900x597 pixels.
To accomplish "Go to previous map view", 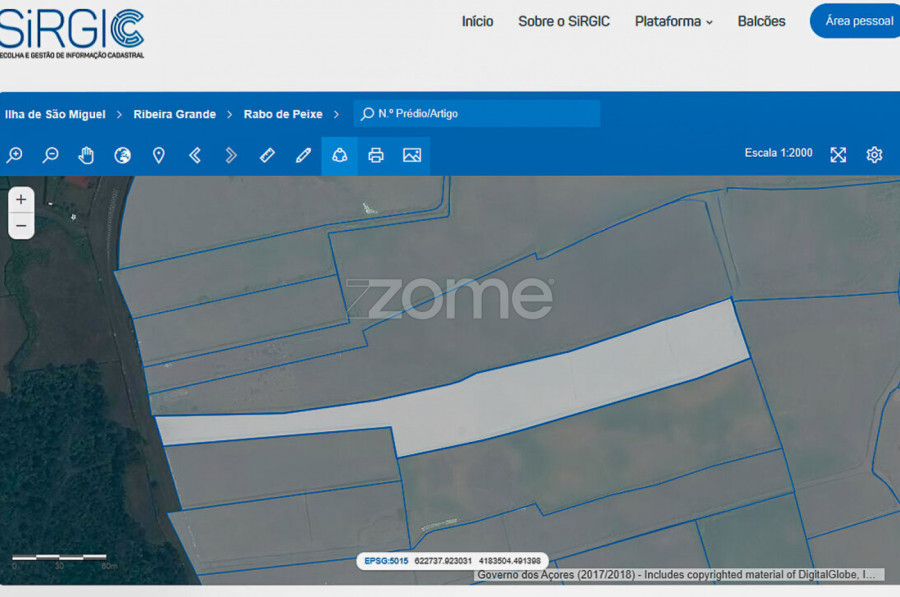I will (195, 155).
